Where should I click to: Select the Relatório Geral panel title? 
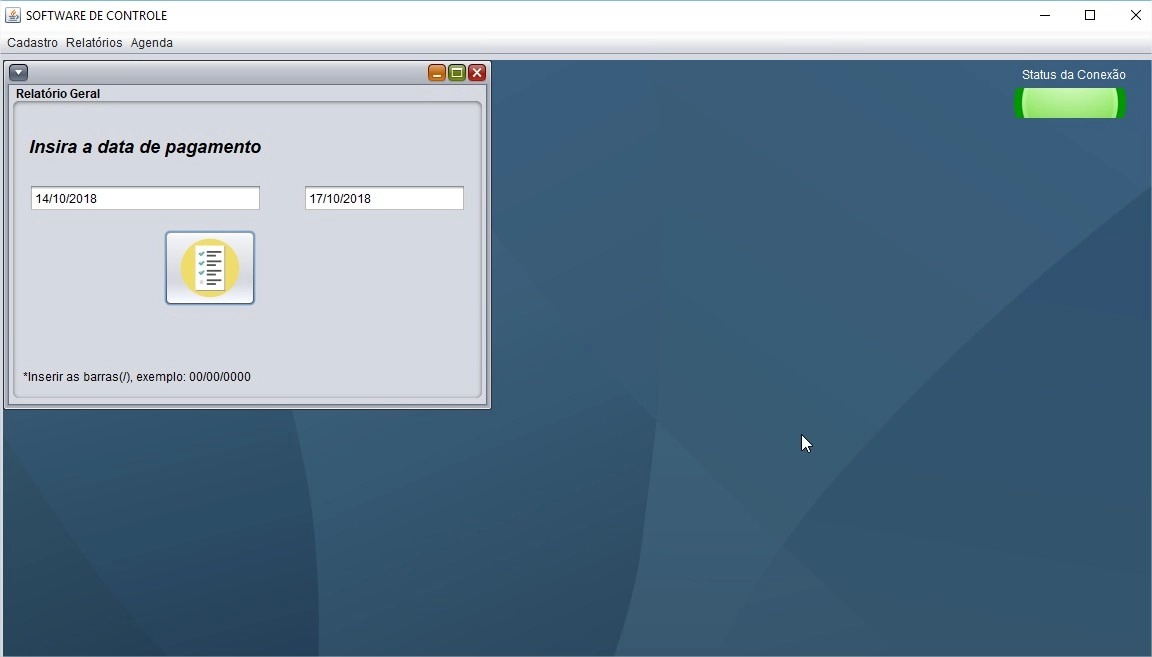pyautogui.click(x=58, y=93)
